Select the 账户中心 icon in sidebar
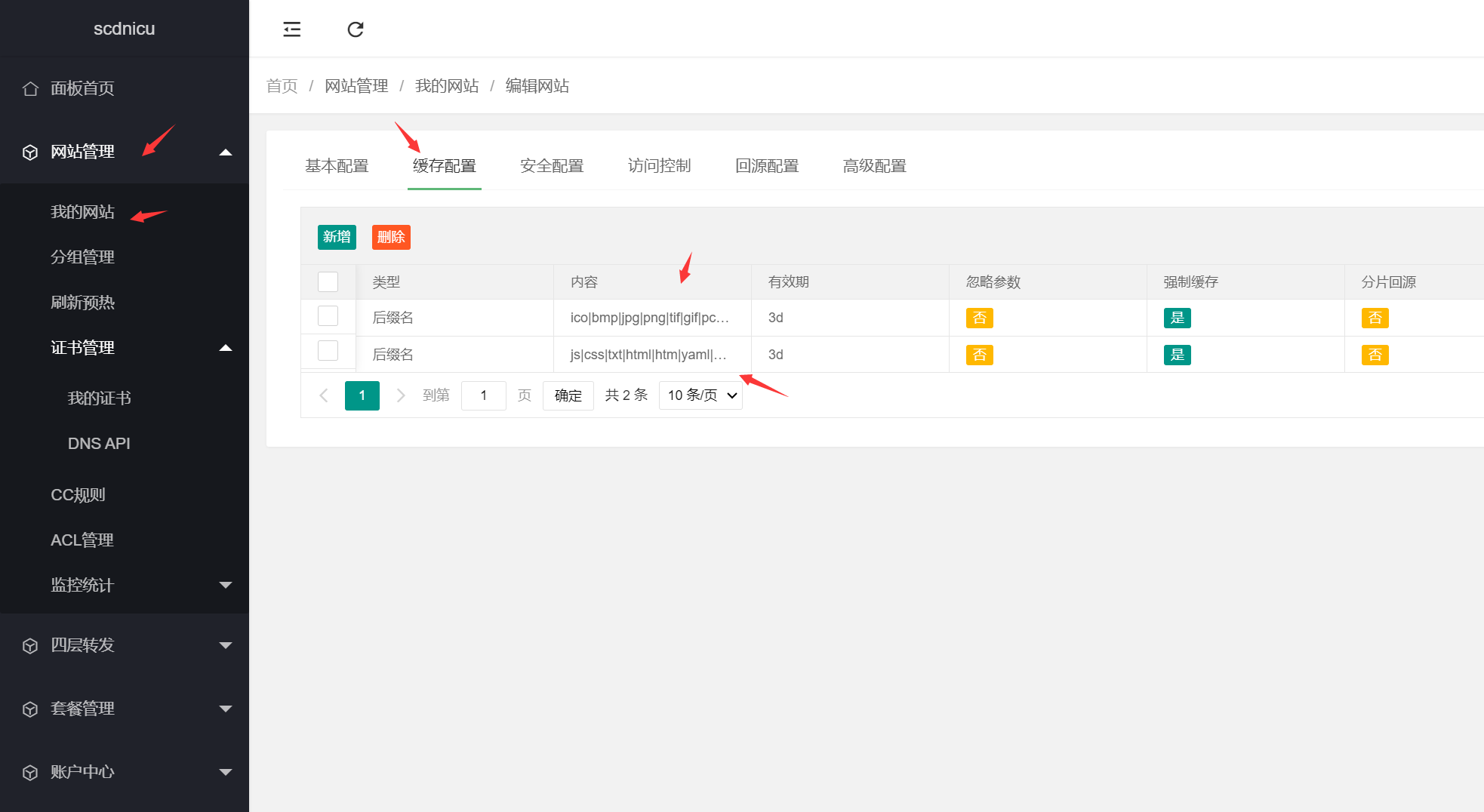 tap(29, 772)
